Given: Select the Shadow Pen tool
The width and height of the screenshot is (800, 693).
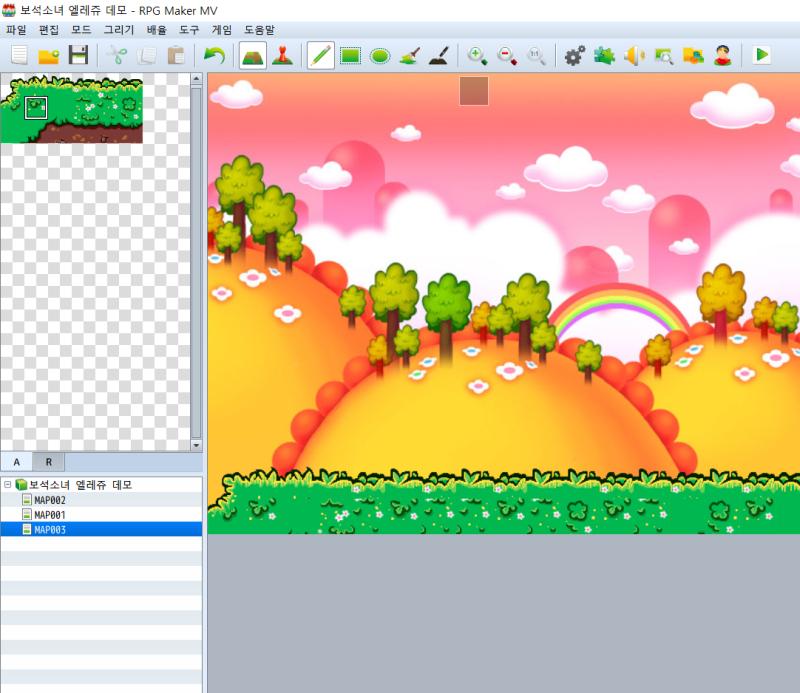Looking at the screenshot, I should pyautogui.click(x=439, y=55).
